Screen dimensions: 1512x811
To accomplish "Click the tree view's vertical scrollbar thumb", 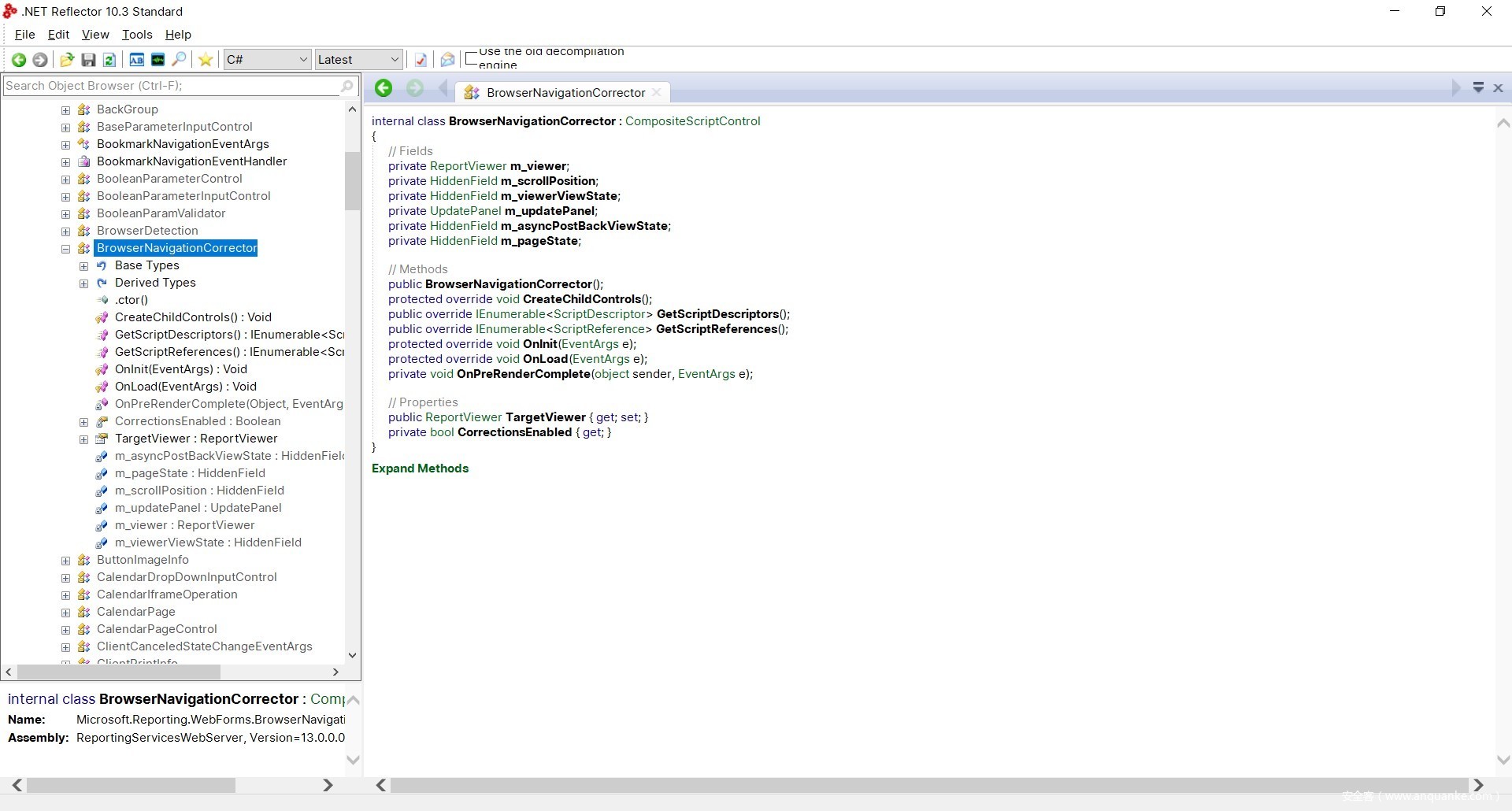I will coord(352,181).
